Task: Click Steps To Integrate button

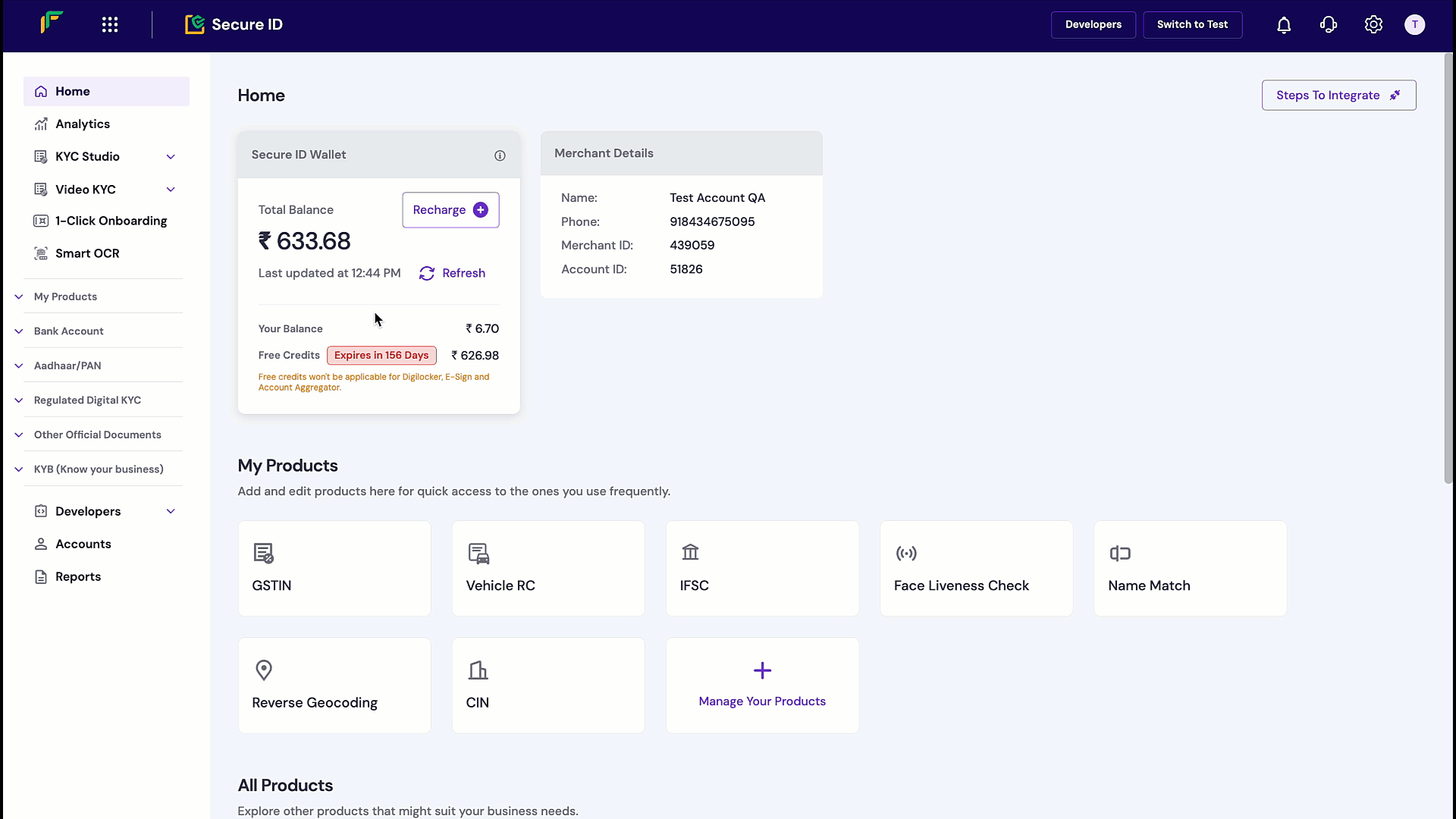Action: click(1338, 96)
